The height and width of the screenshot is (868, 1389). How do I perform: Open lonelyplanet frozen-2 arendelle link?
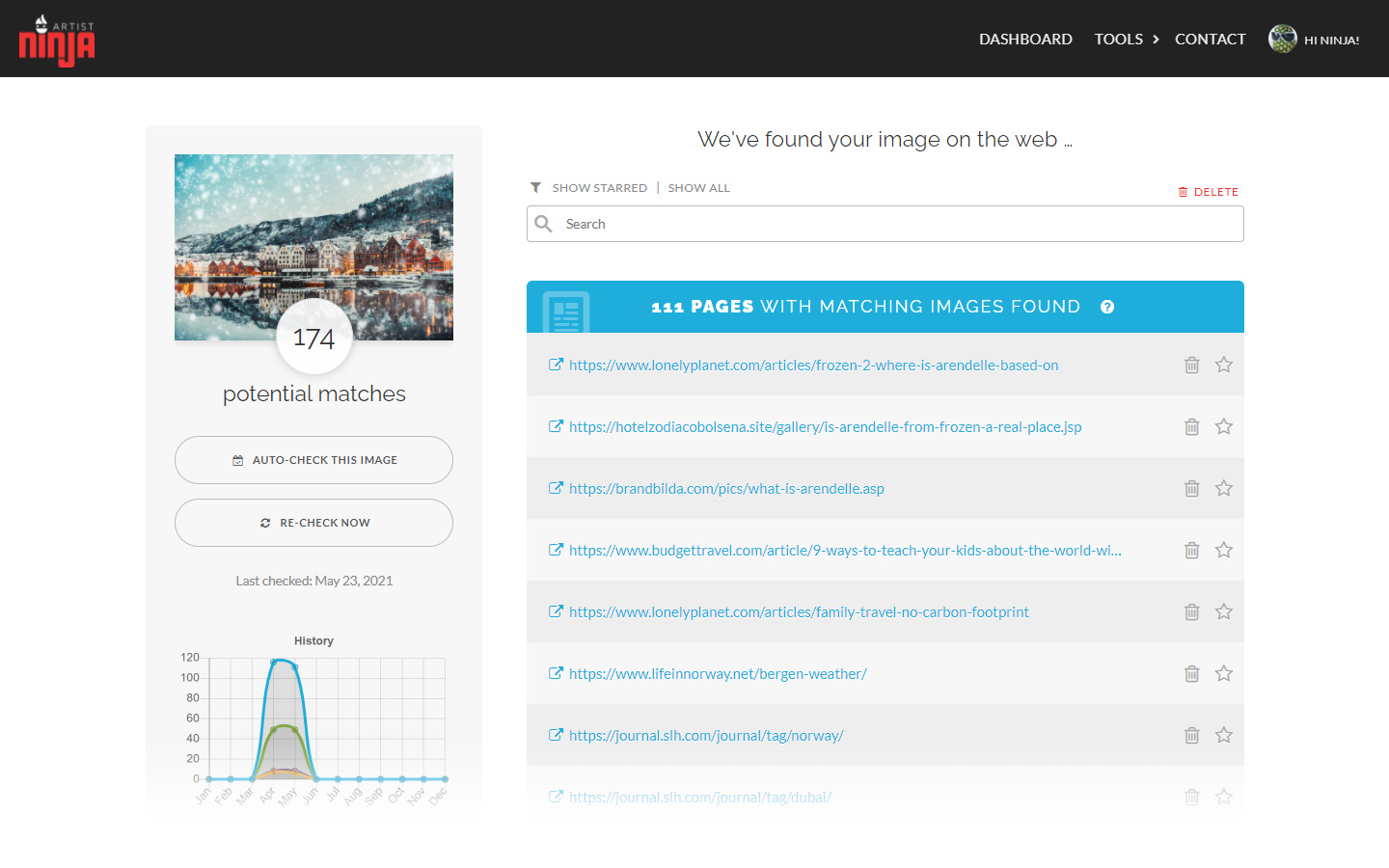(x=813, y=366)
